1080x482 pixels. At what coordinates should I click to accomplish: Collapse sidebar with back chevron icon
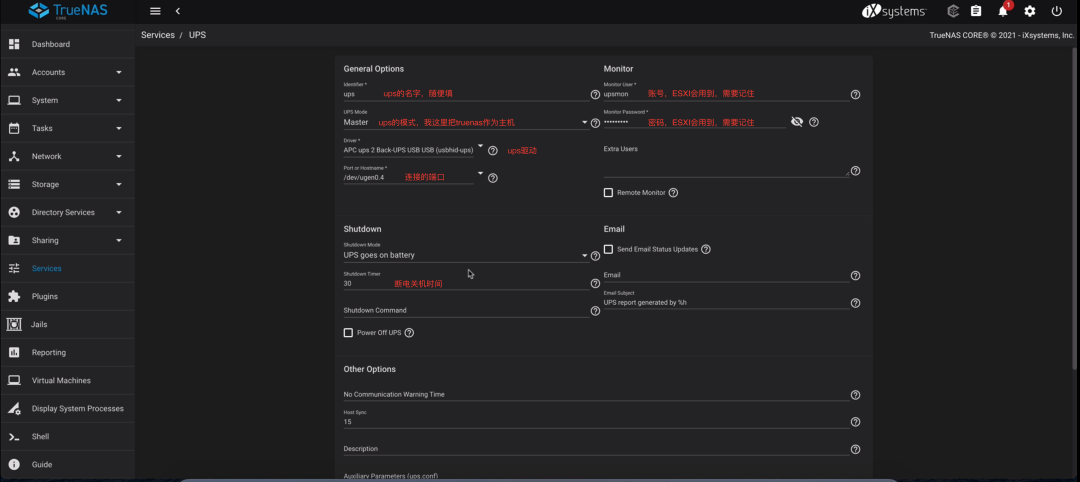coord(178,11)
